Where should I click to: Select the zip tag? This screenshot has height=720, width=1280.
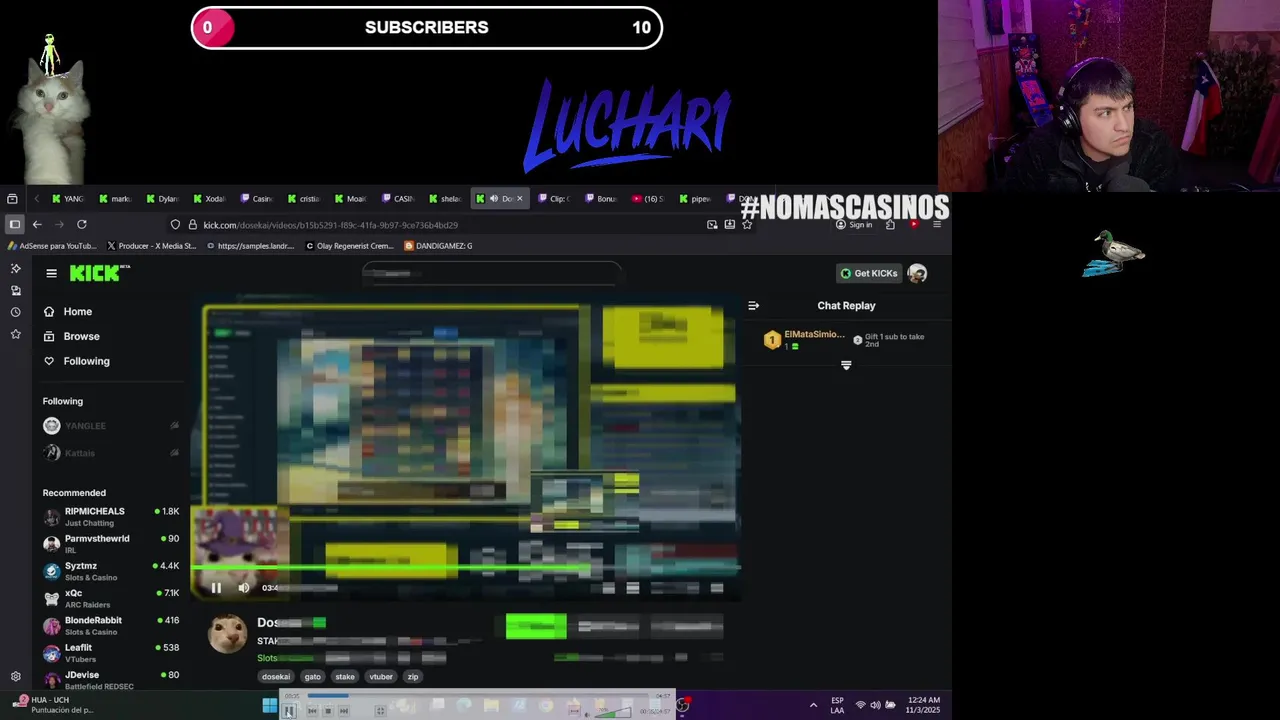pos(412,677)
